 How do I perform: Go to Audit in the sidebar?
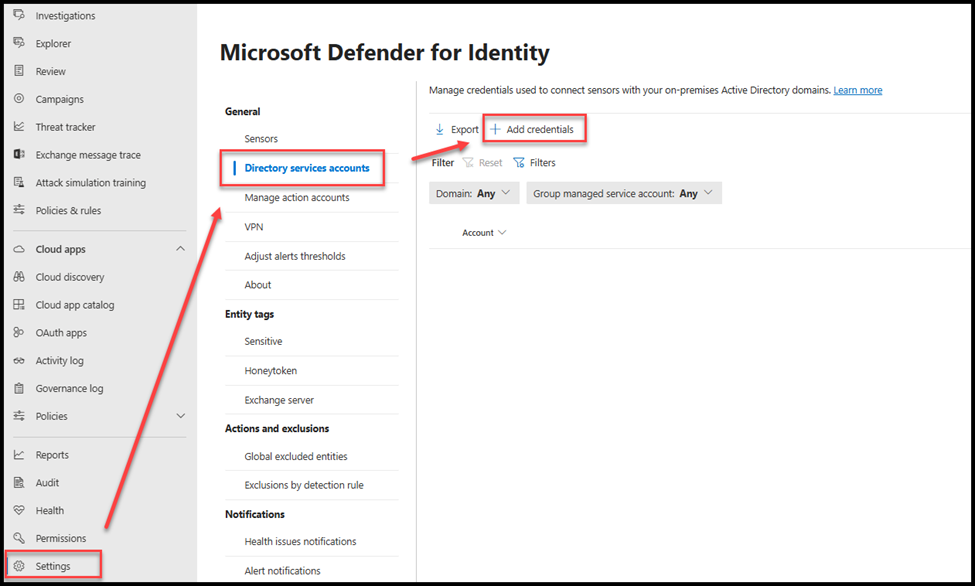coord(47,482)
